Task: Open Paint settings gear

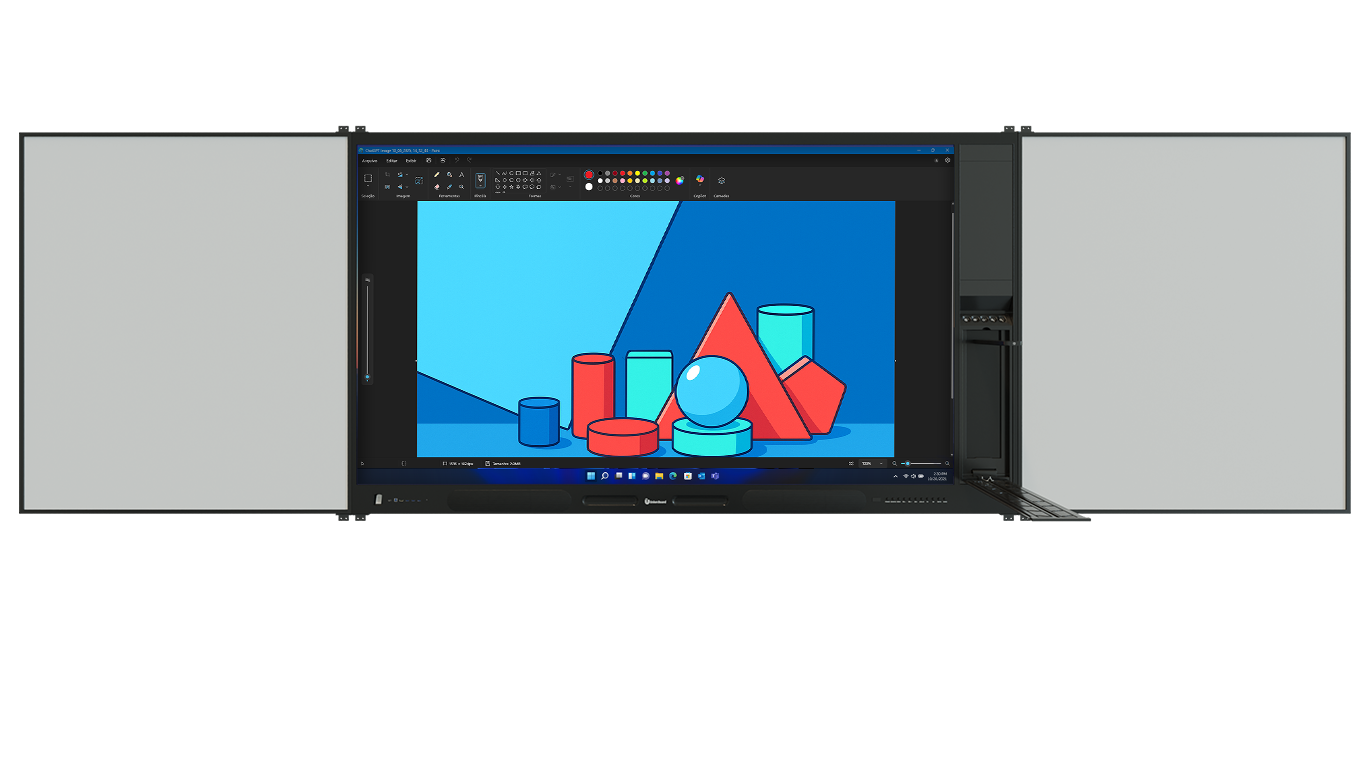Action: [948, 160]
